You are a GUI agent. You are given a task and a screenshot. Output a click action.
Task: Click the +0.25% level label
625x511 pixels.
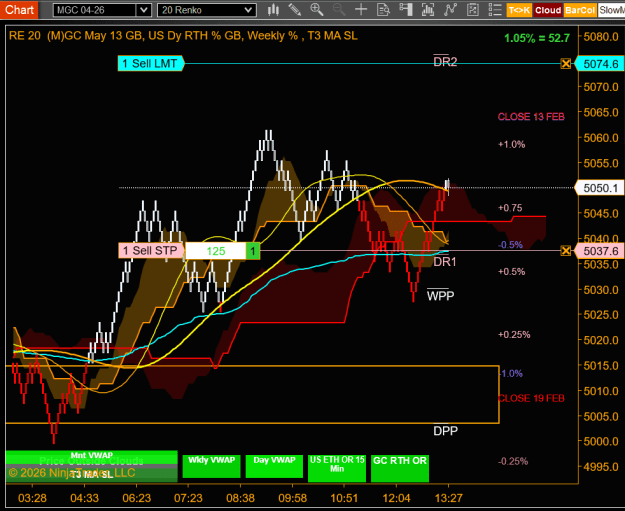coord(514,334)
